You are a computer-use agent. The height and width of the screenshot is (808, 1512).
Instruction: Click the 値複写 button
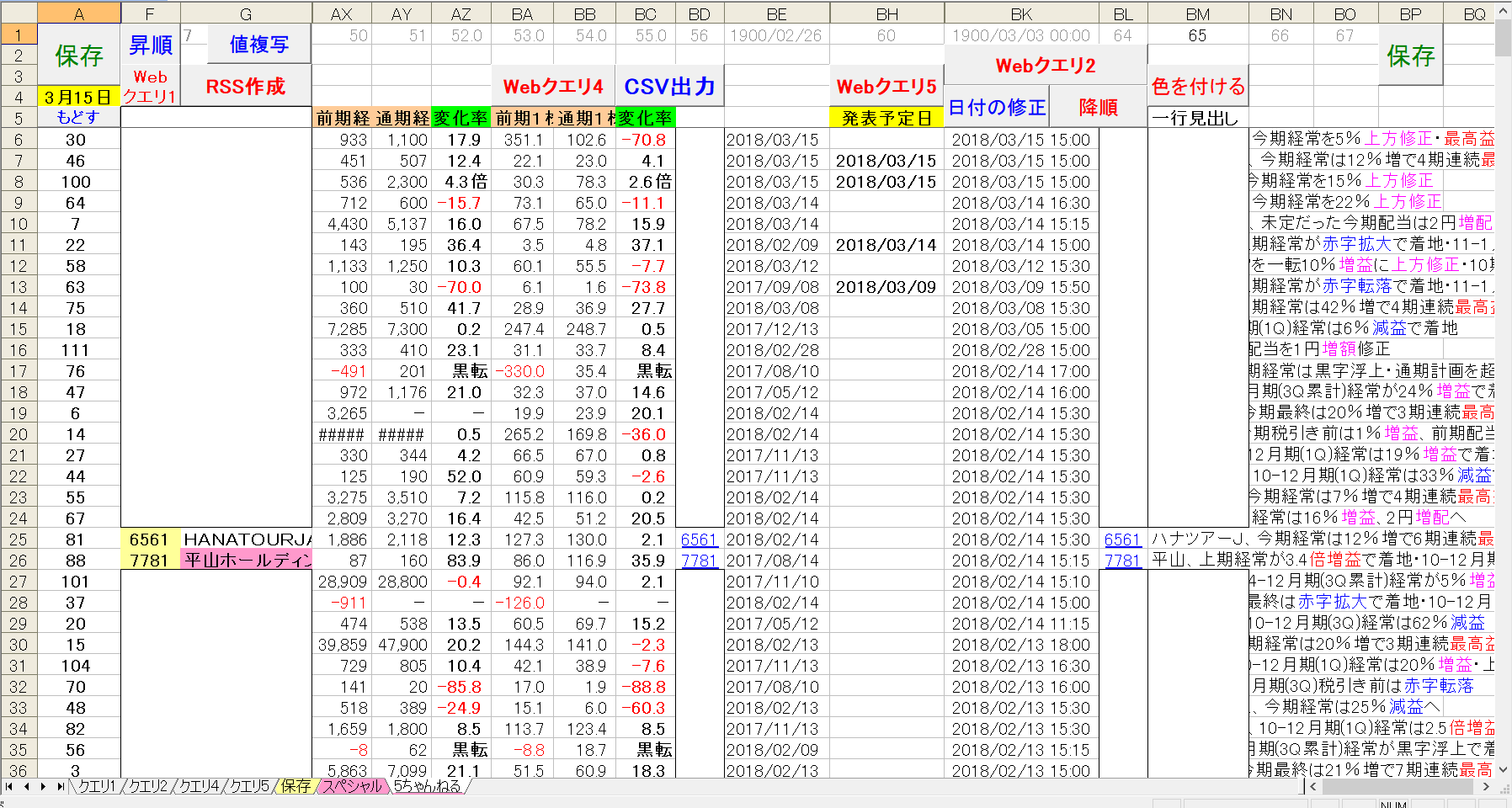[258, 45]
